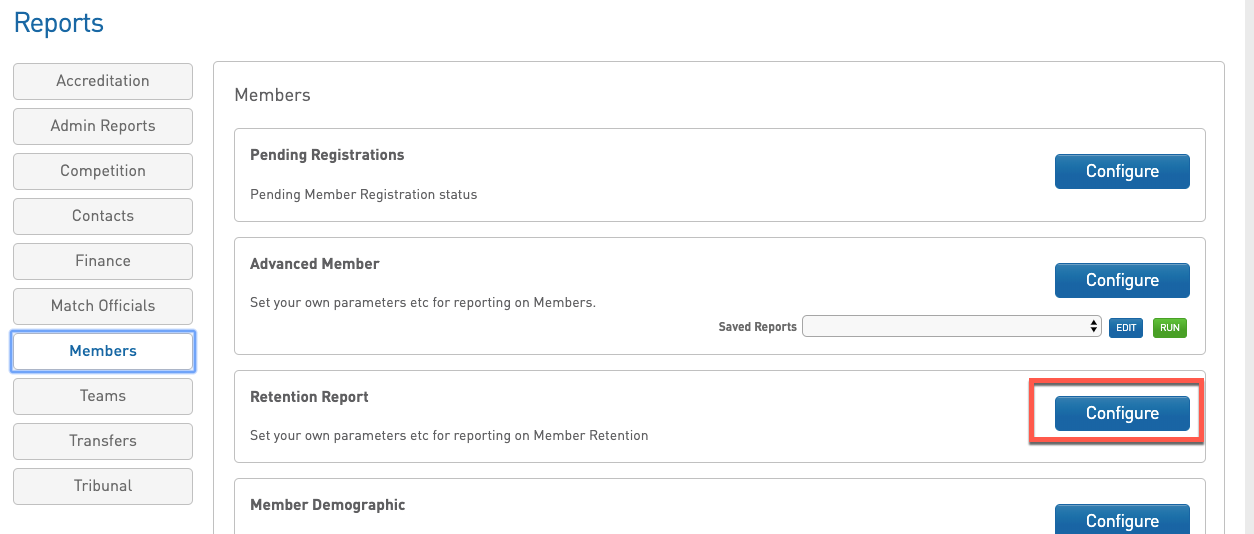
Task: Configure the Member Demographic report
Action: (1122, 520)
